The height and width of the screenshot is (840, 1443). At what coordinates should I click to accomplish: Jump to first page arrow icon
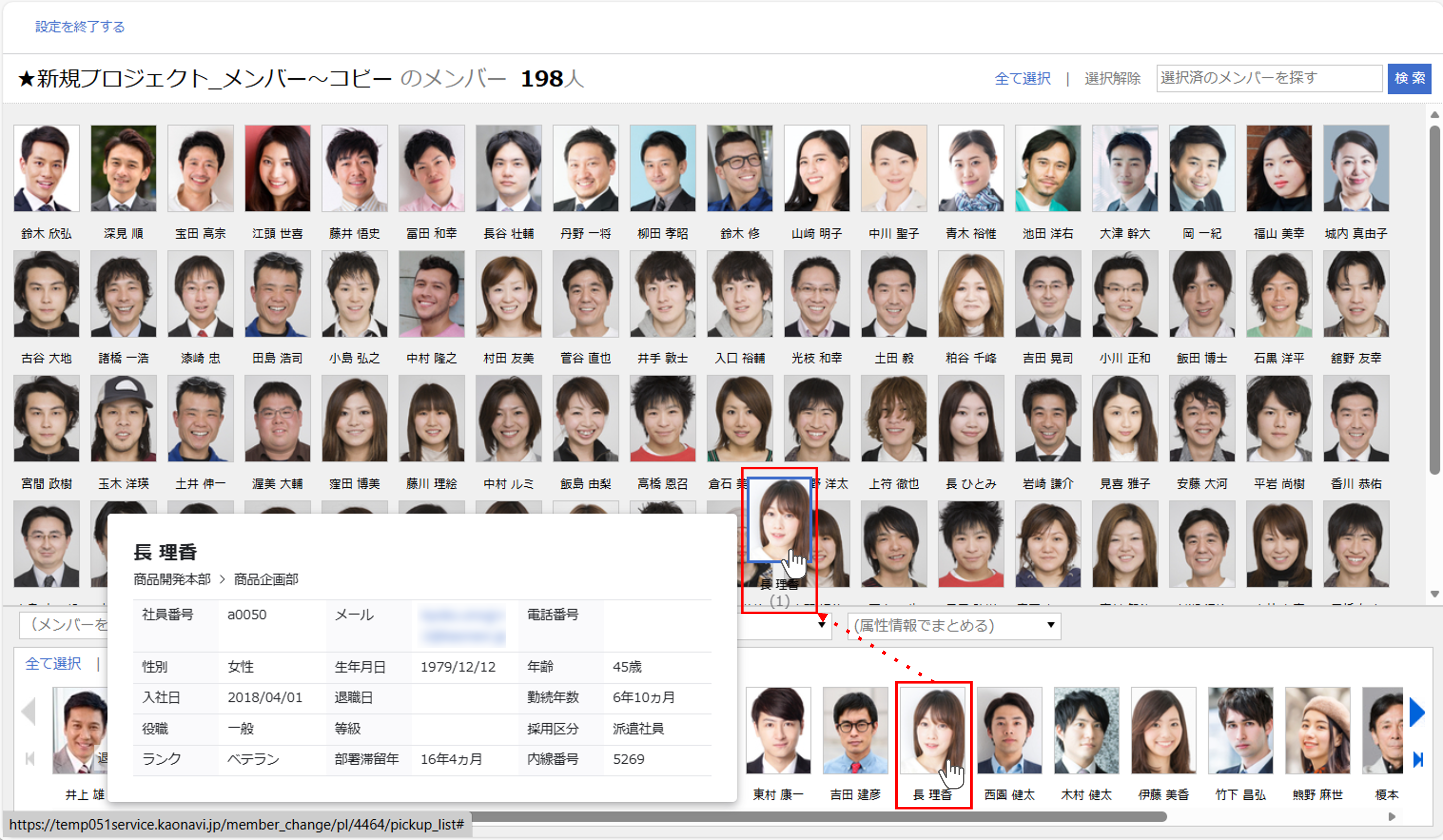coord(30,759)
